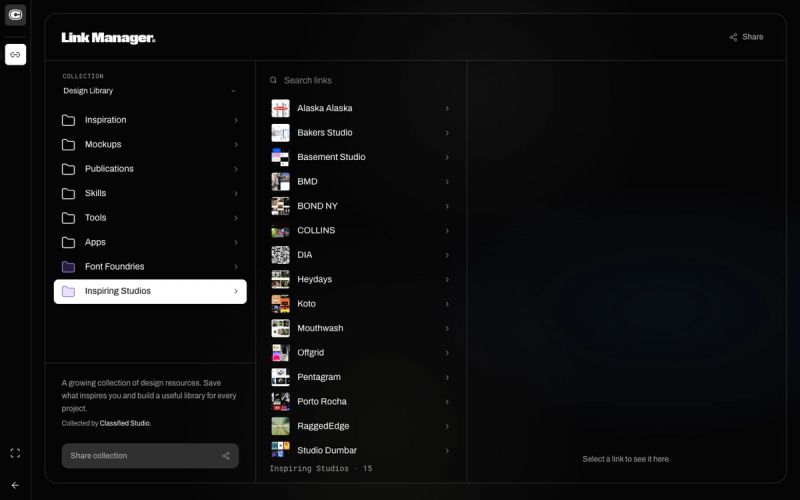Click chevron next to DIA
Viewport: 800px width, 500px height.
(447, 255)
